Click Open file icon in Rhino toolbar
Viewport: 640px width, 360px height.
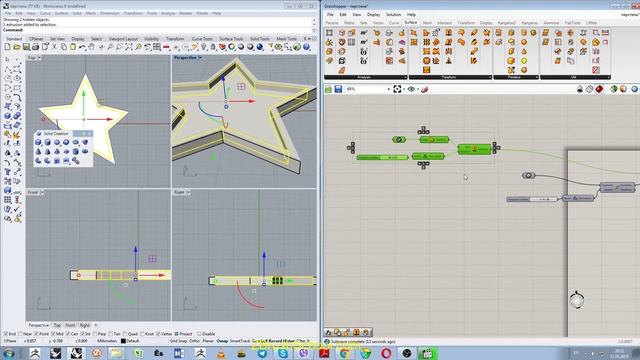(17, 47)
